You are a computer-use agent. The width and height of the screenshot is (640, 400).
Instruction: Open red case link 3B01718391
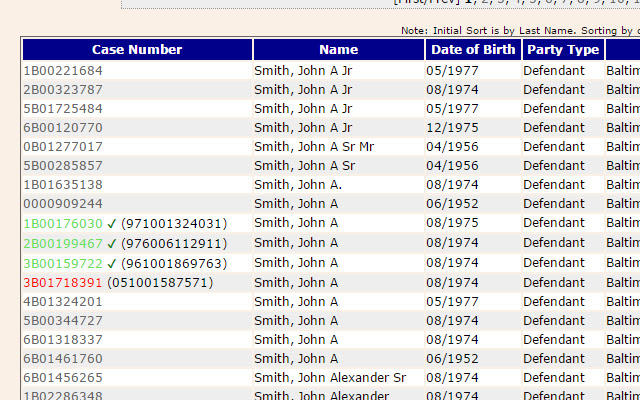click(63, 282)
